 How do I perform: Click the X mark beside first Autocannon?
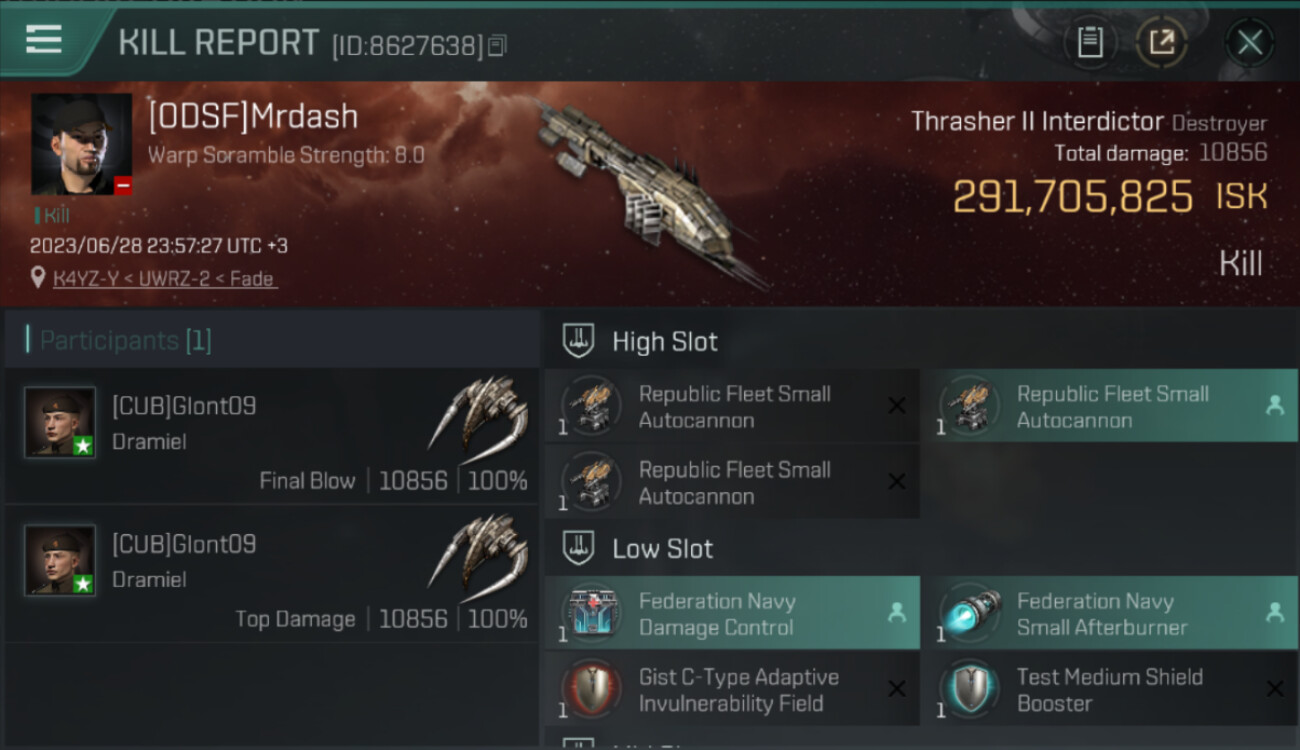click(897, 406)
